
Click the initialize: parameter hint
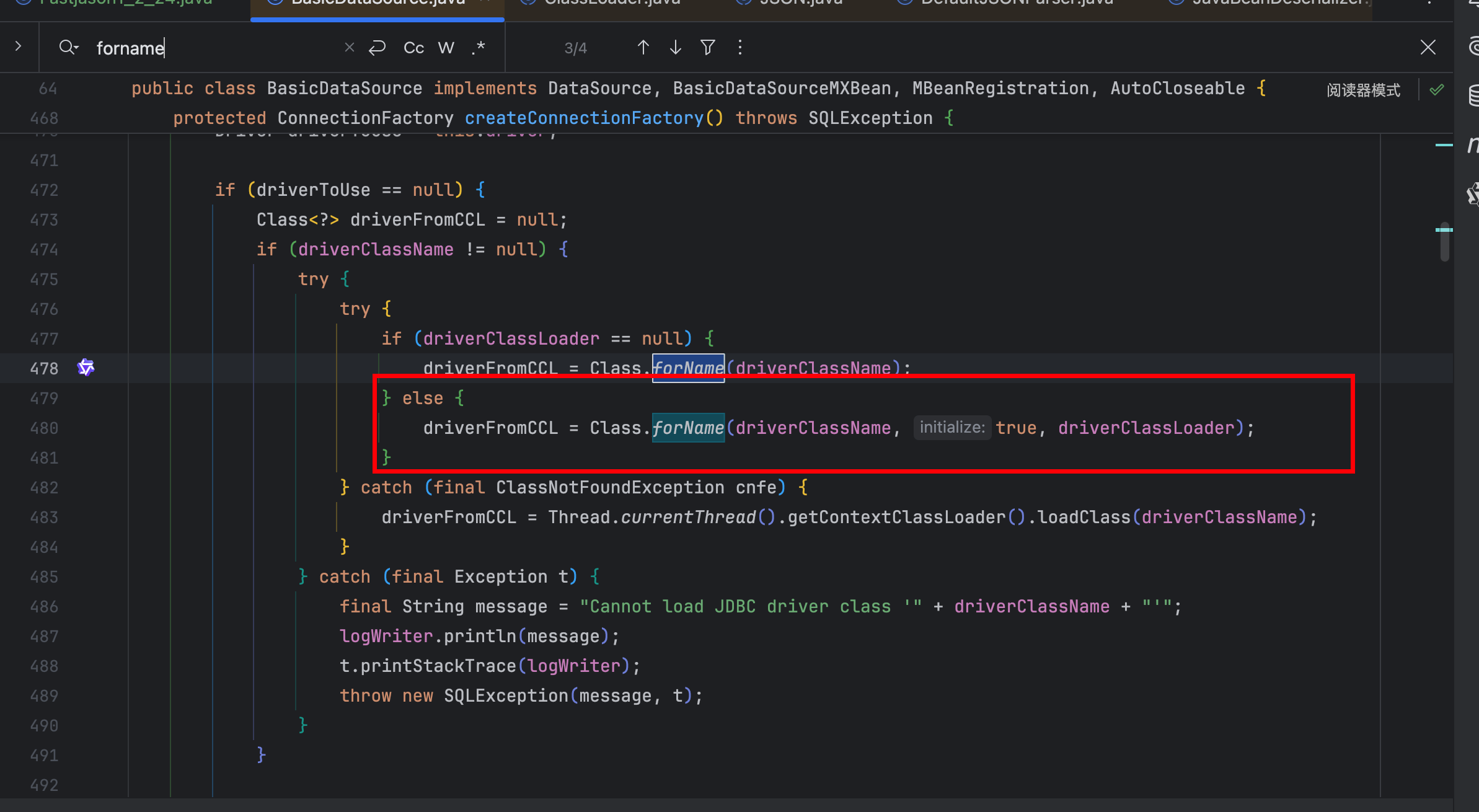[951, 428]
